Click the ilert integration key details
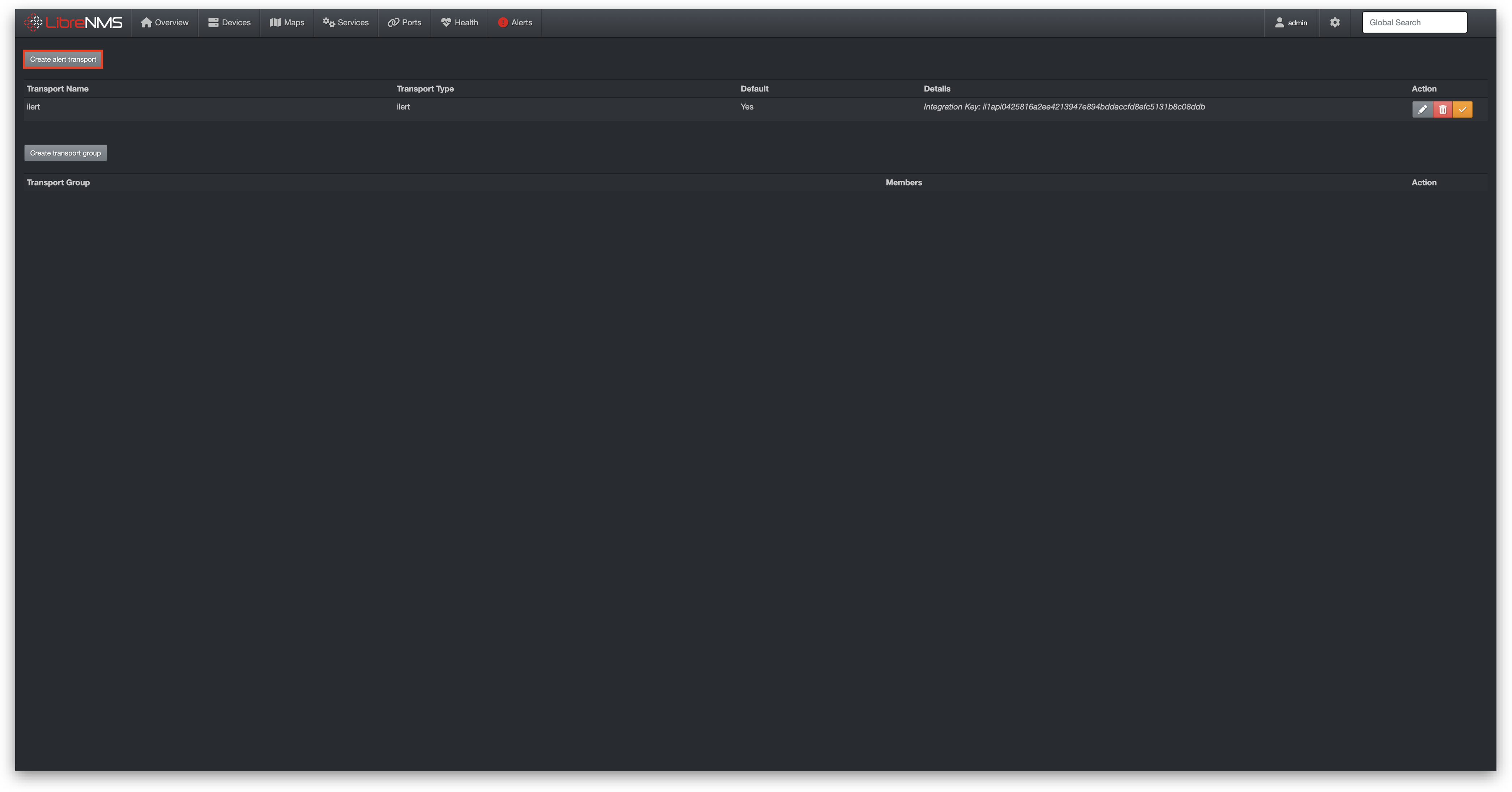 point(1064,107)
